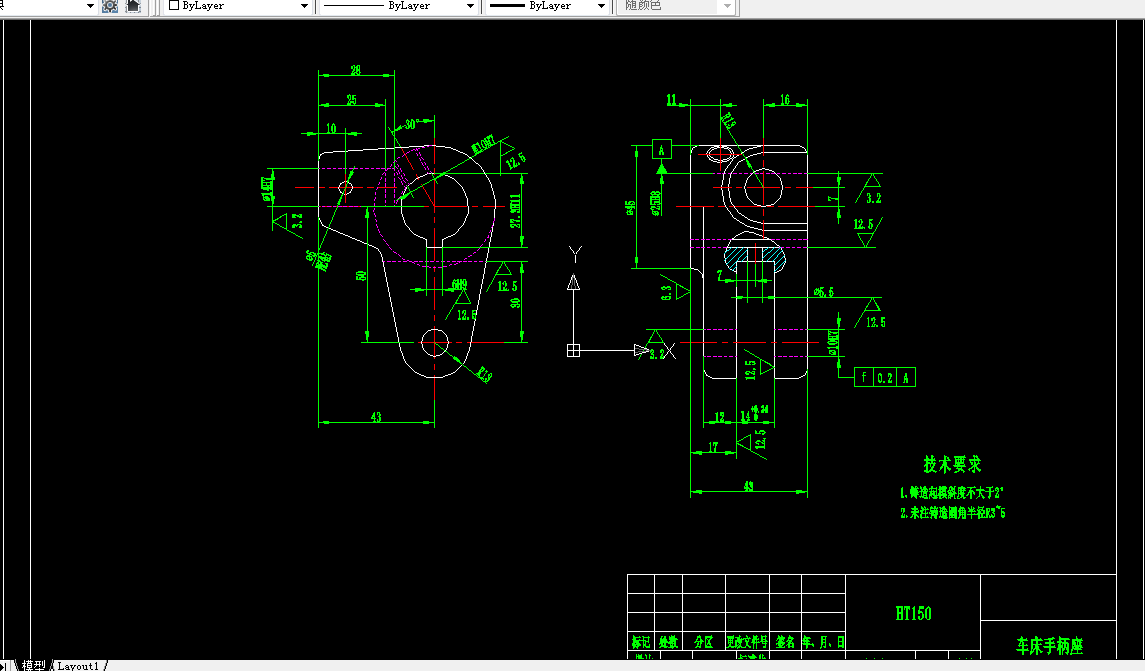Screen dimensions: 1145x671
Task: Select the 更改文件号 cell in the title block
Action: pos(747,642)
